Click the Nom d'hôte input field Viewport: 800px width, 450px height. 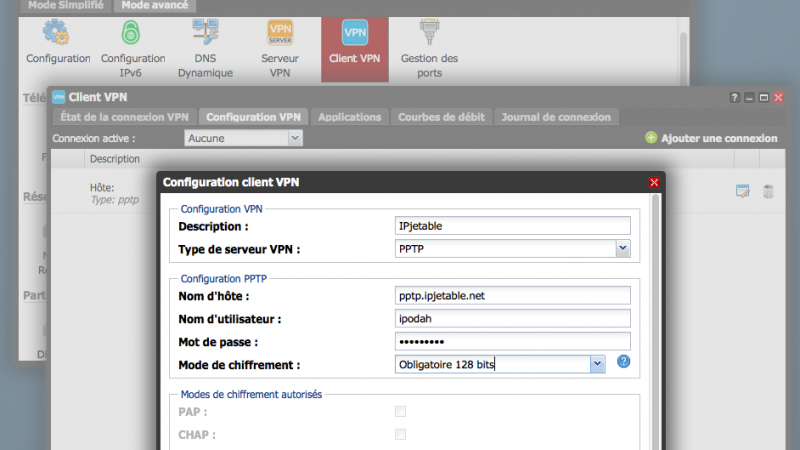pos(513,295)
